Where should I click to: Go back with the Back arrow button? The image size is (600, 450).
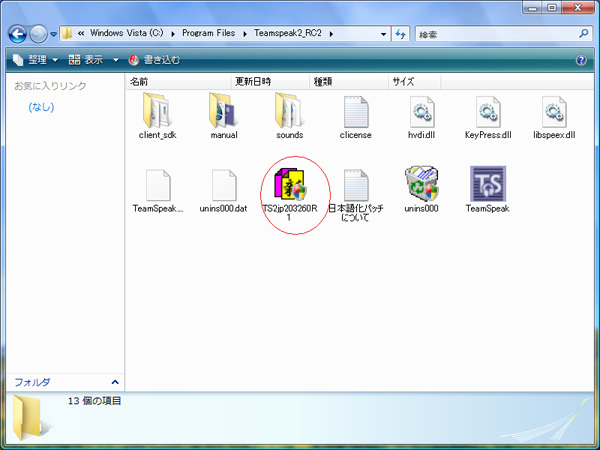(x=18, y=34)
